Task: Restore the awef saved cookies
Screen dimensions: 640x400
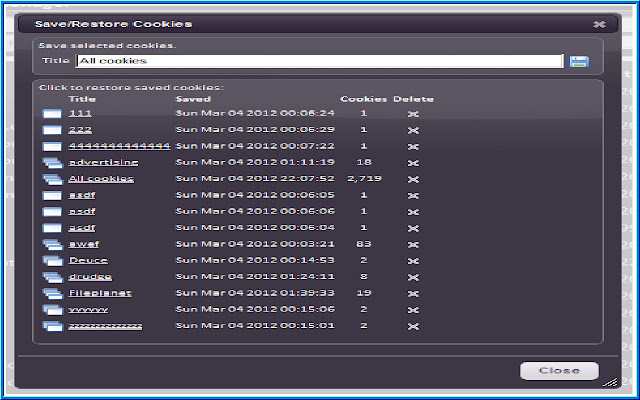Action: pos(84,244)
